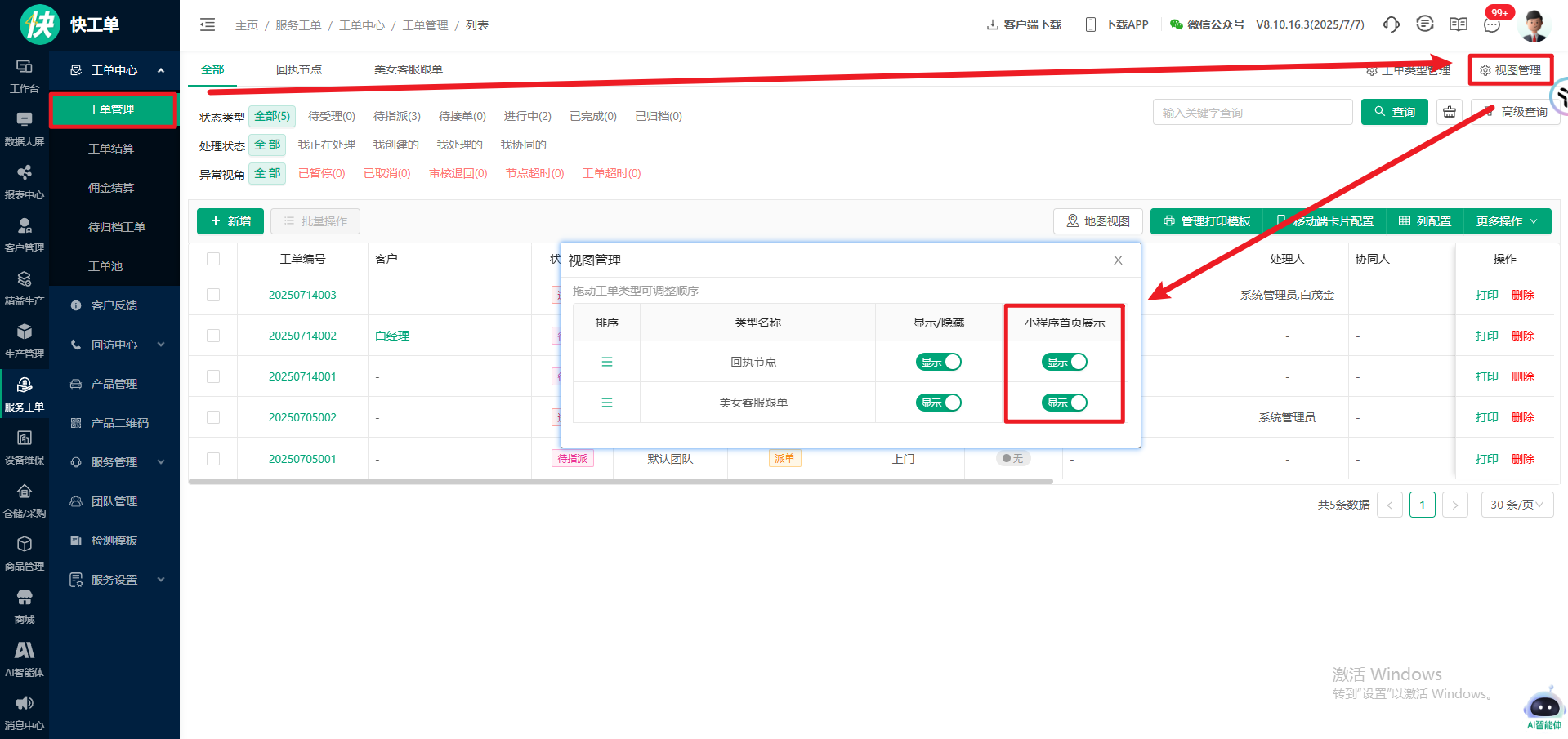1568x739 pixels.
Task: Click the green 新增 button
Action: (230, 221)
